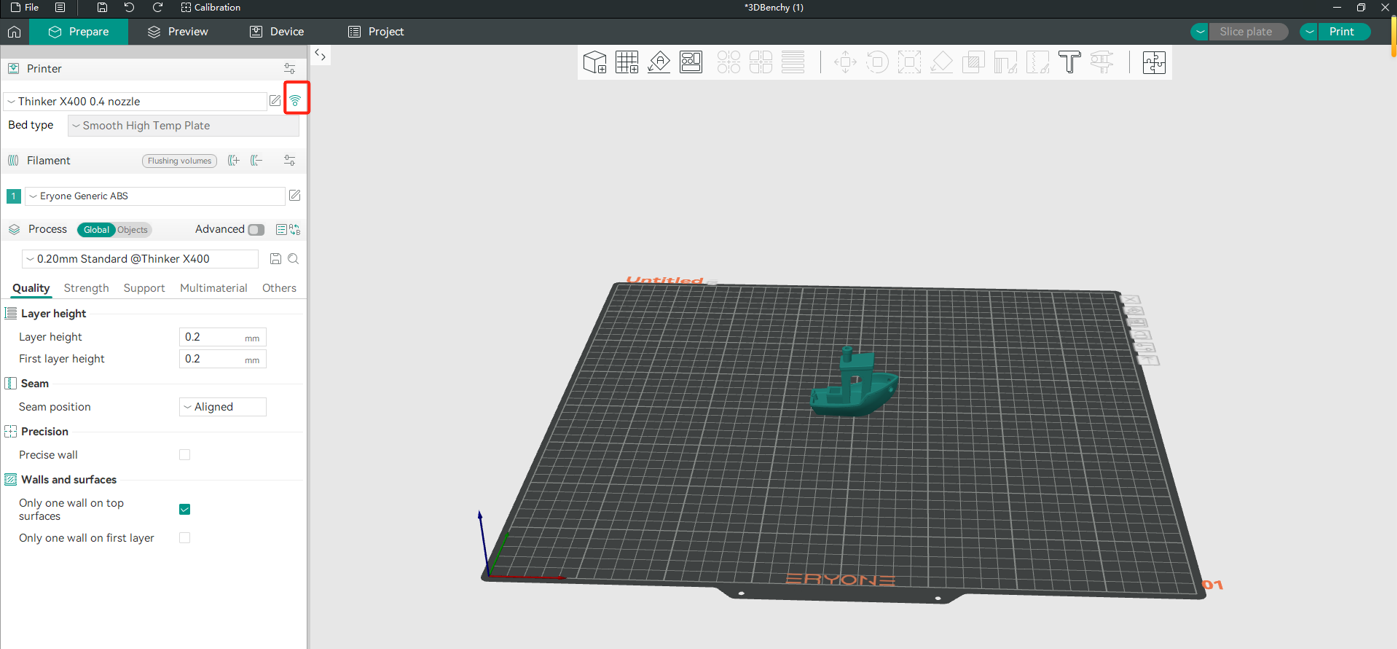Screen dimensions: 1397x649
Task: Click the Add model cube icon
Action: pyautogui.click(x=595, y=62)
